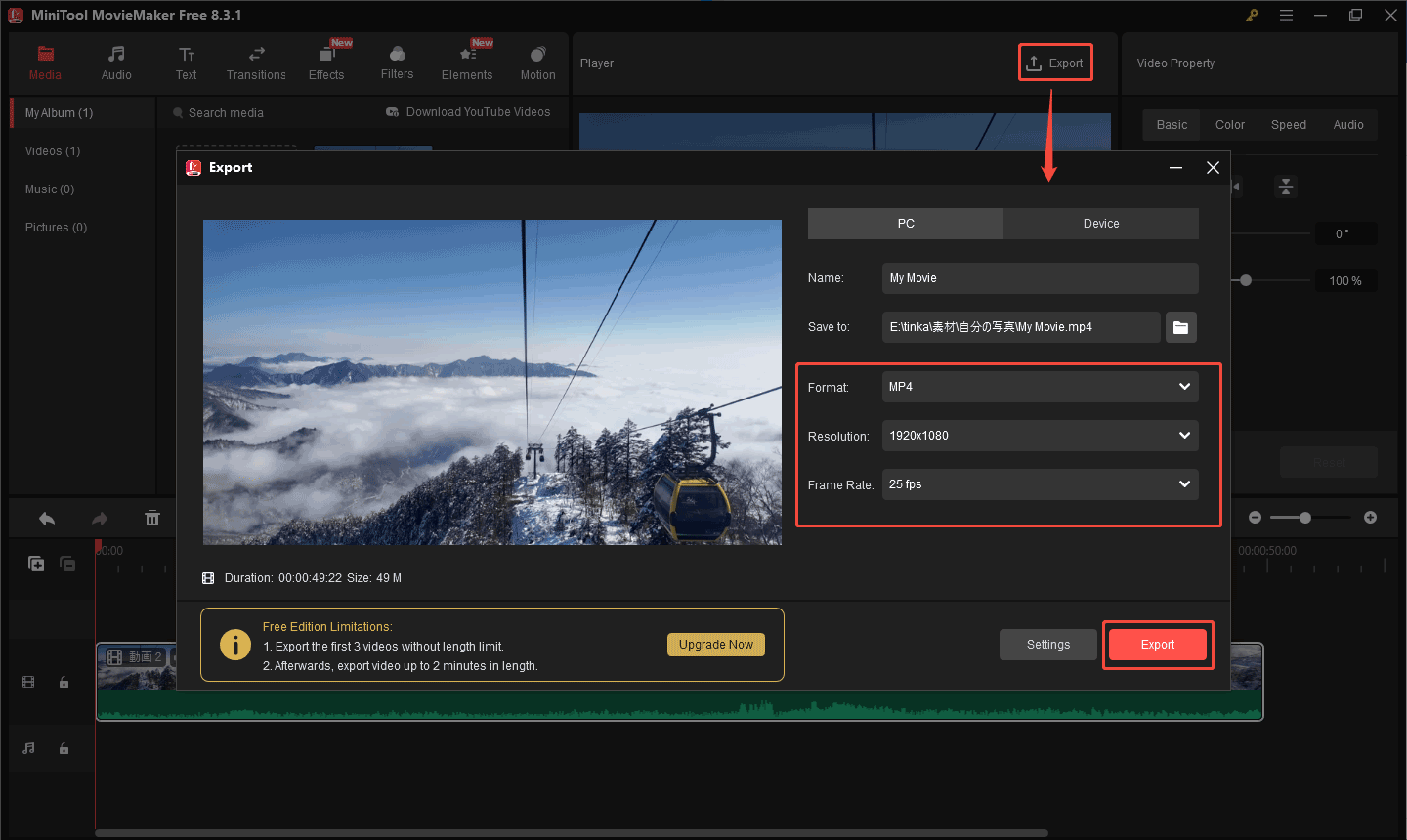The width and height of the screenshot is (1407, 840).
Task: Expand the Frame Rate dropdown at 25 fps
Action: 1040,484
